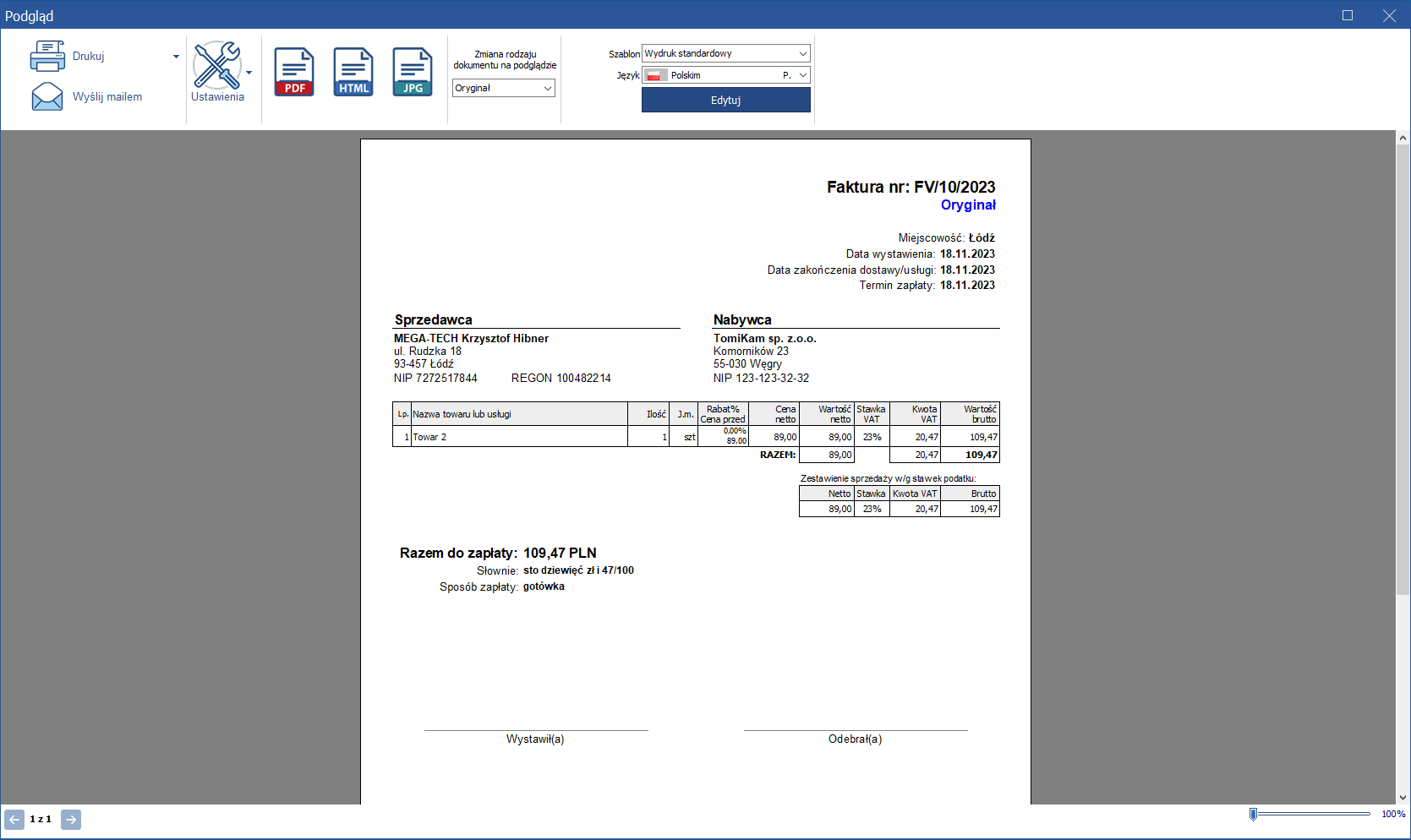Click the zoom slider handle

[1254, 814]
